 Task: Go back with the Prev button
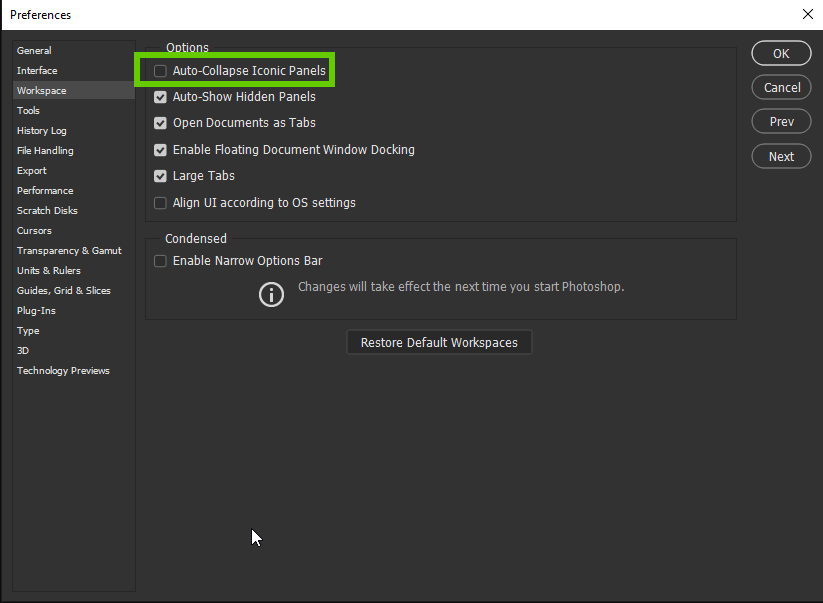point(781,122)
